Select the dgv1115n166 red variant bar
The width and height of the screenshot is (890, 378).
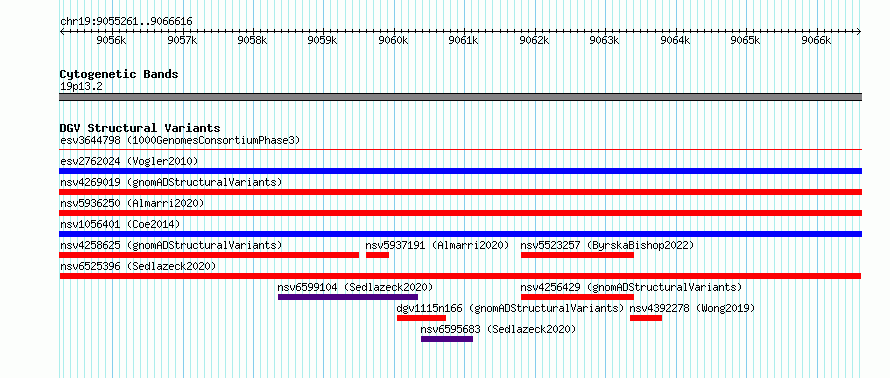[x=421, y=318]
